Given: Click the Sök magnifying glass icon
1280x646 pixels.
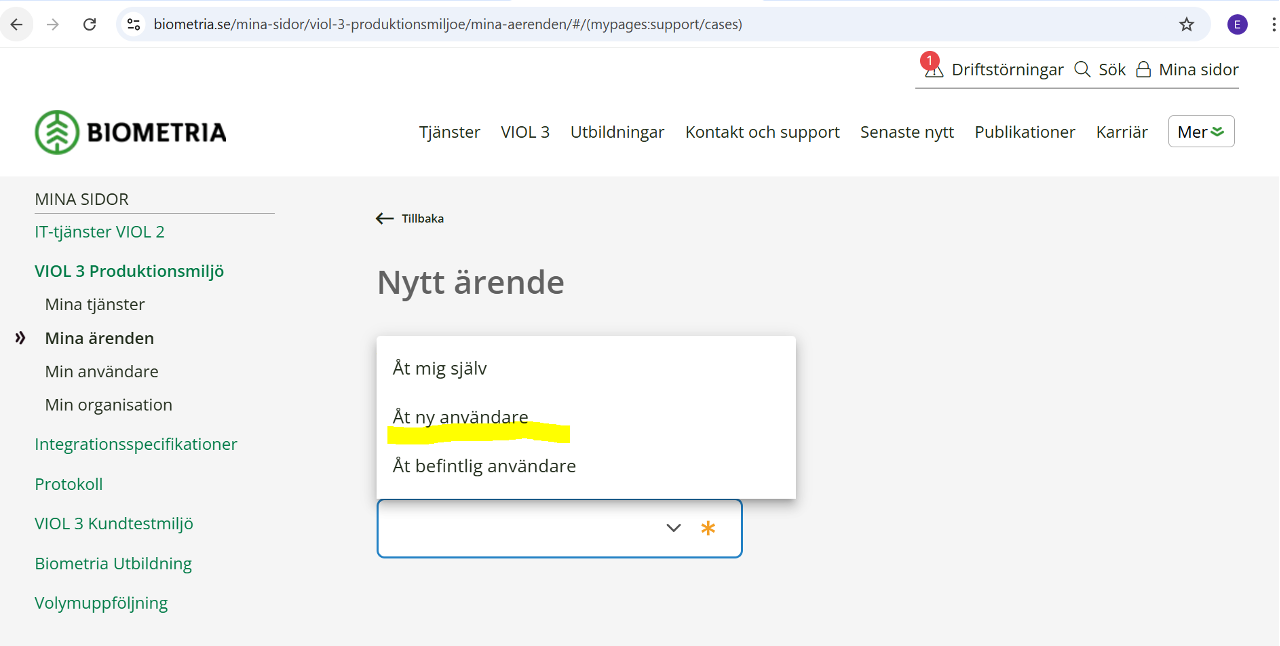Looking at the screenshot, I should (1082, 69).
